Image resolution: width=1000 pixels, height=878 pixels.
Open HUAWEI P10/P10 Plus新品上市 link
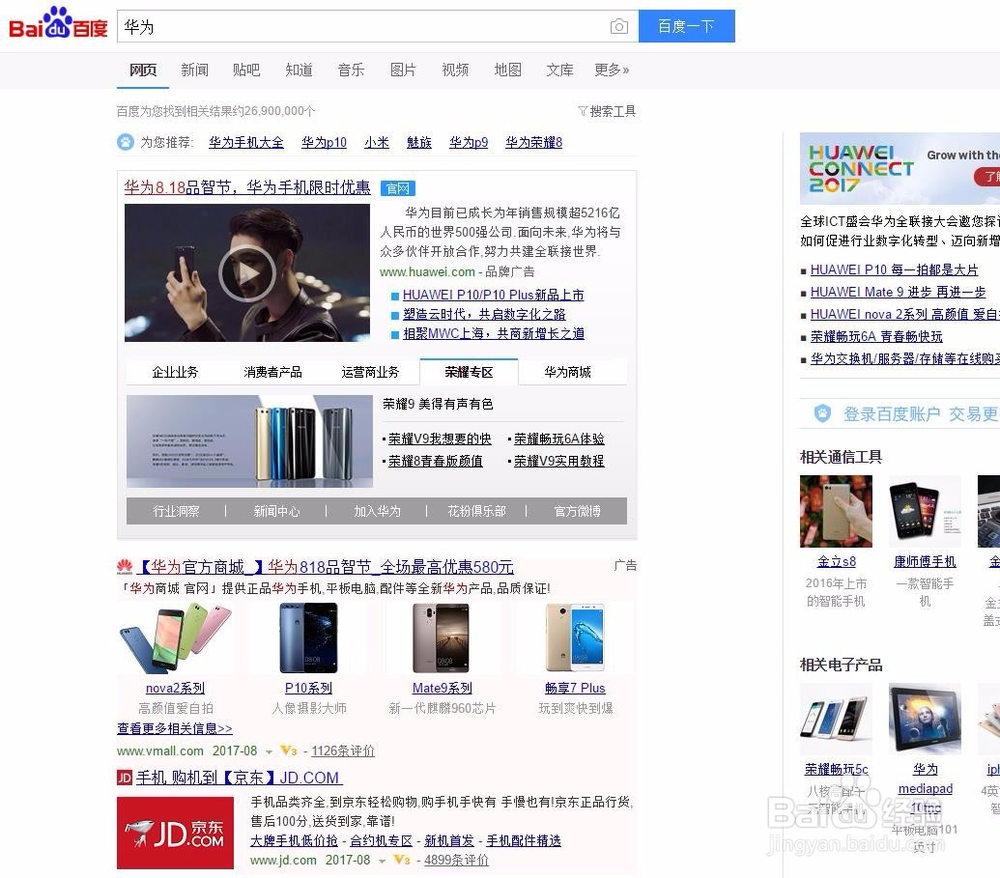click(x=493, y=295)
